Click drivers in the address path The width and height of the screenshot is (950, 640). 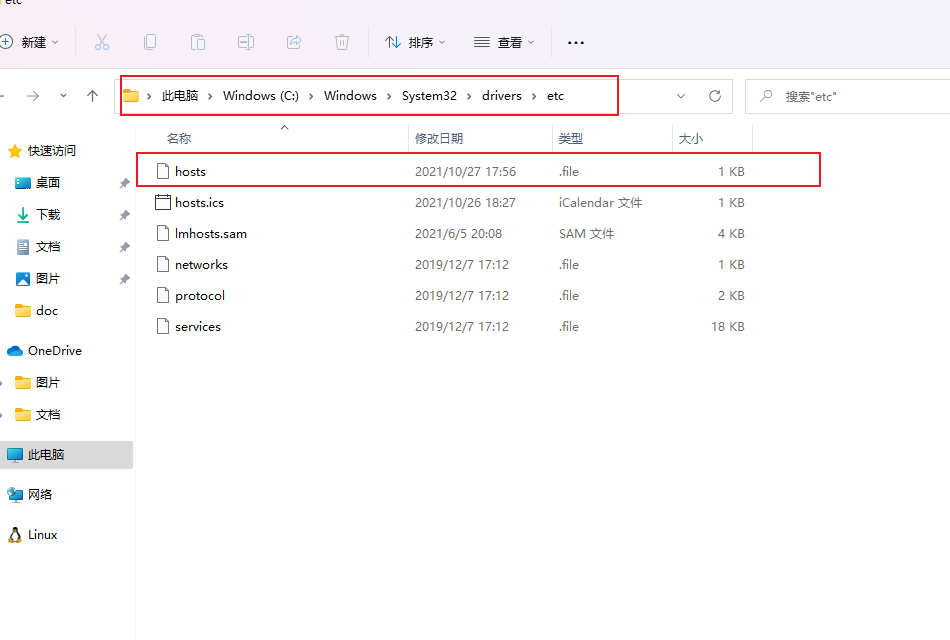coord(502,96)
